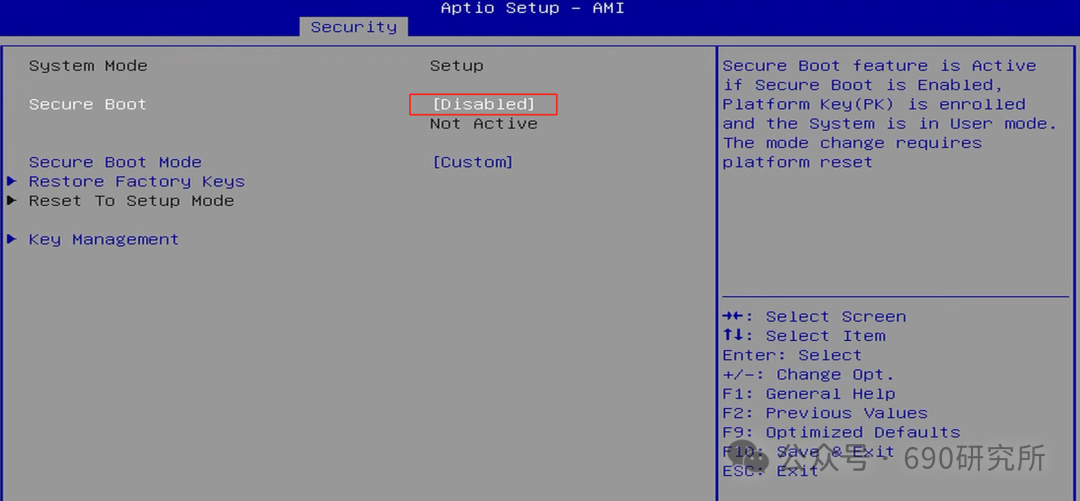Viewport: 1080px width, 501px height.
Task: Click the up-down arrows Select Item hint
Action: 804,336
